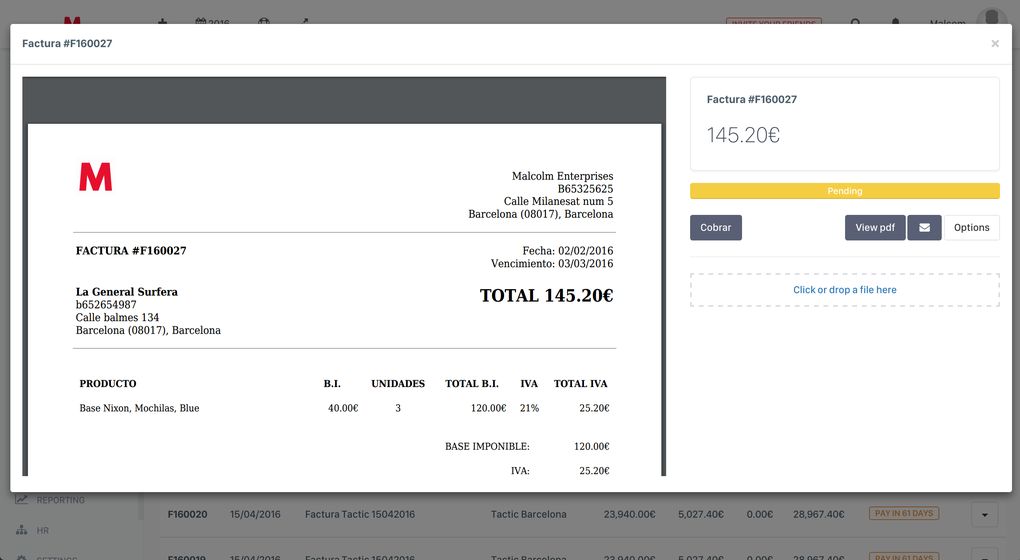This screenshot has height=560, width=1020.
Task: Open REPORTING in the background sidebar
Action: point(60,500)
